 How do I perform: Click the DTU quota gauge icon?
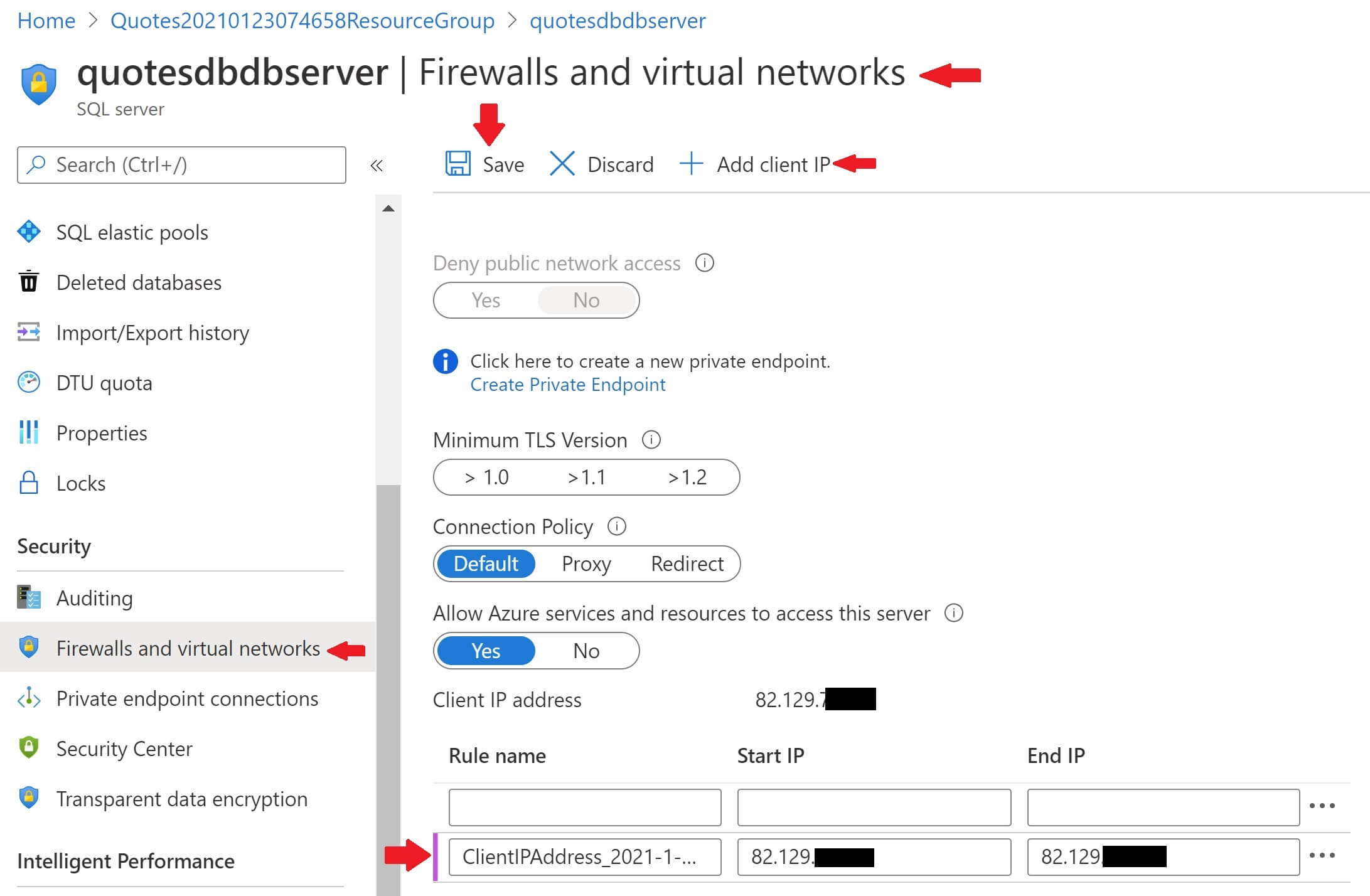(29, 382)
